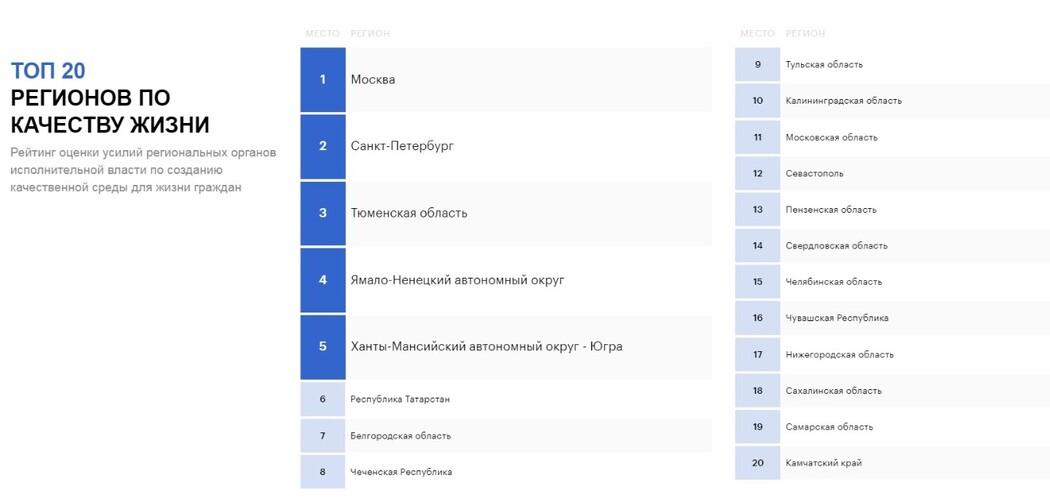Select Белгородская область in the list

[x=506, y=435]
